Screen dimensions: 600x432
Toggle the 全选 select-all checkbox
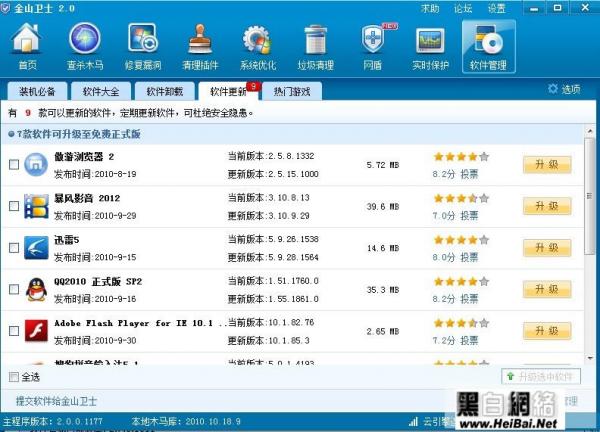[x=13, y=377]
